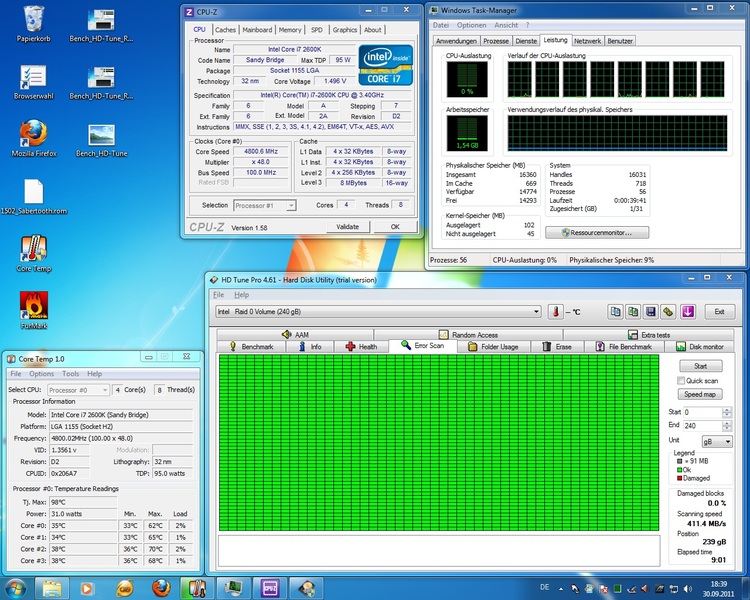Enable the Quick scan checkbox

click(681, 381)
